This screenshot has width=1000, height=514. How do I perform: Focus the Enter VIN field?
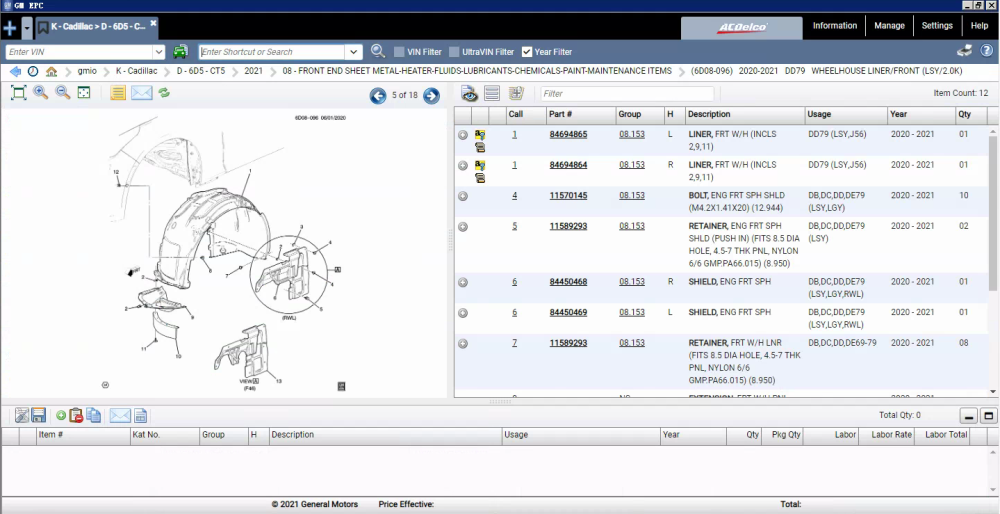click(x=79, y=52)
